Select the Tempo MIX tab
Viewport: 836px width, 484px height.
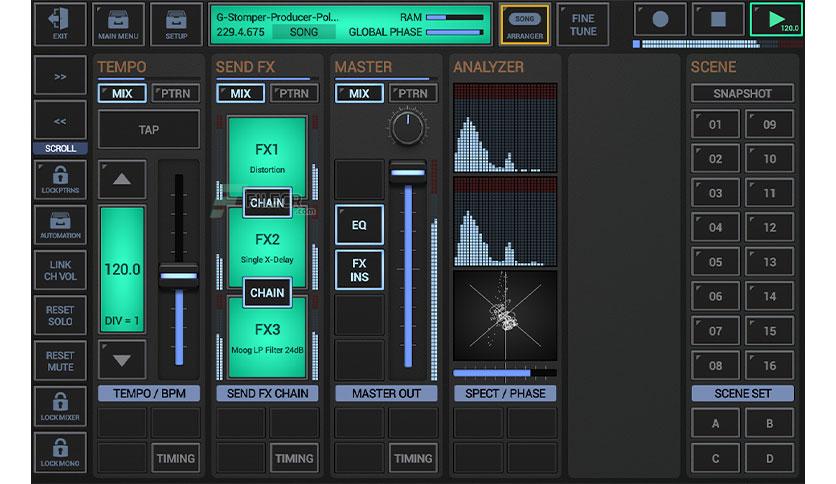point(122,93)
